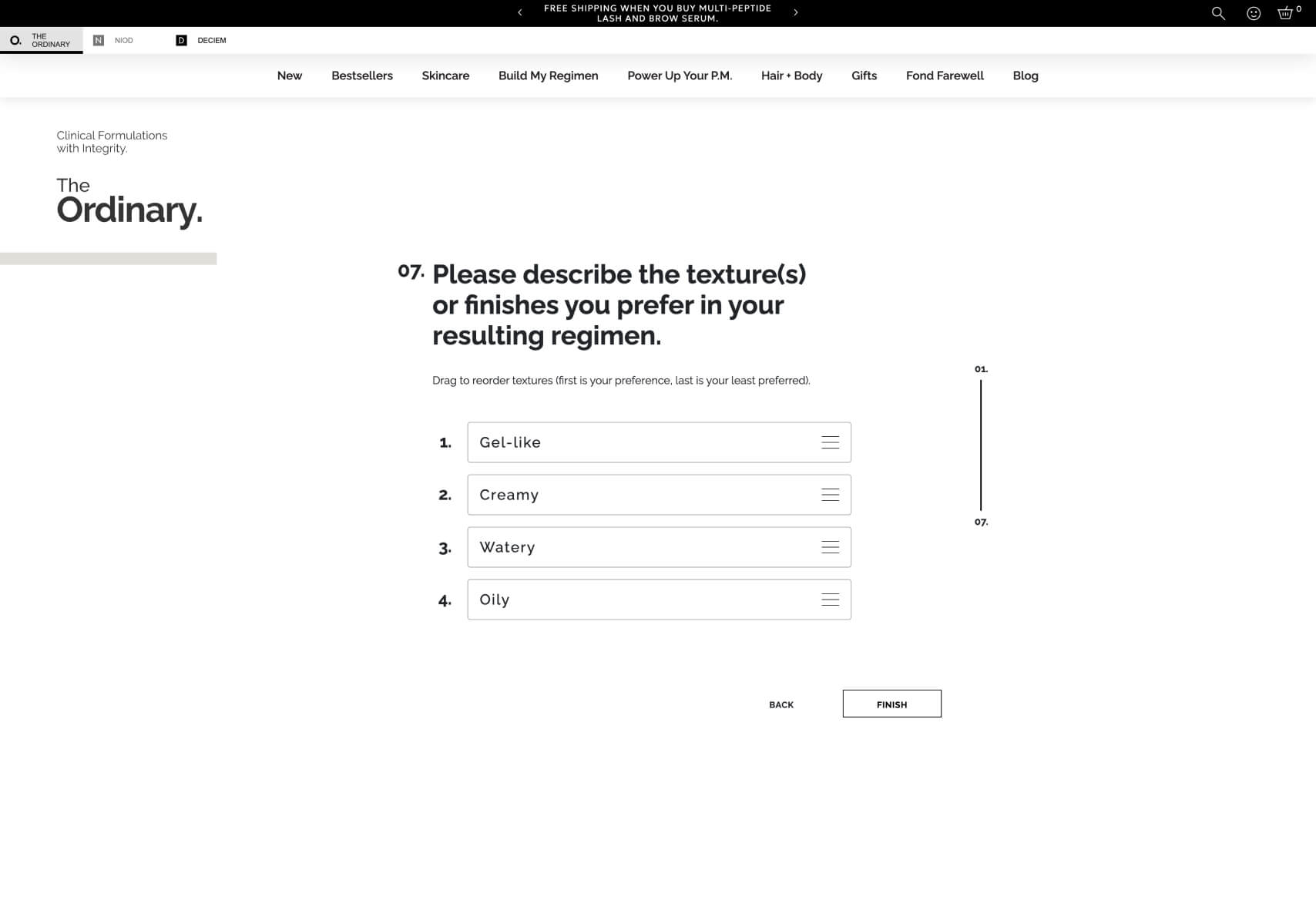Go to the Blog page
The height and width of the screenshot is (897, 1316).
(1026, 76)
